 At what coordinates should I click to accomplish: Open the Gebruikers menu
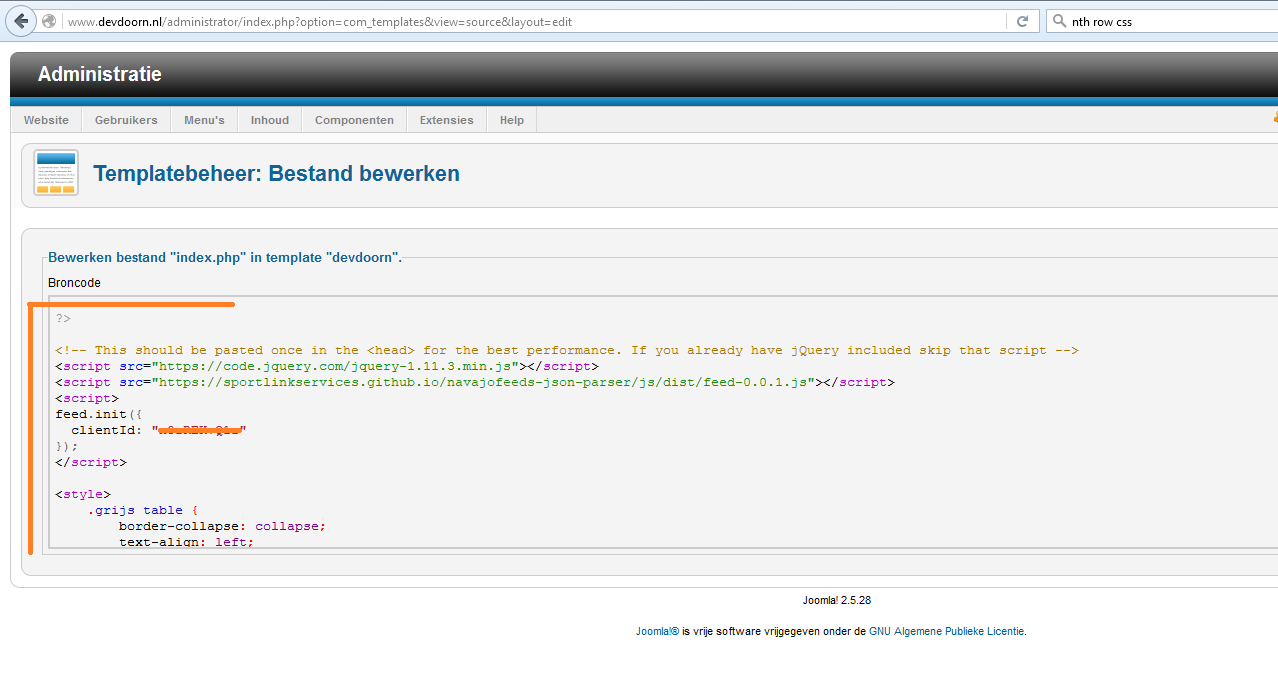[126, 120]
